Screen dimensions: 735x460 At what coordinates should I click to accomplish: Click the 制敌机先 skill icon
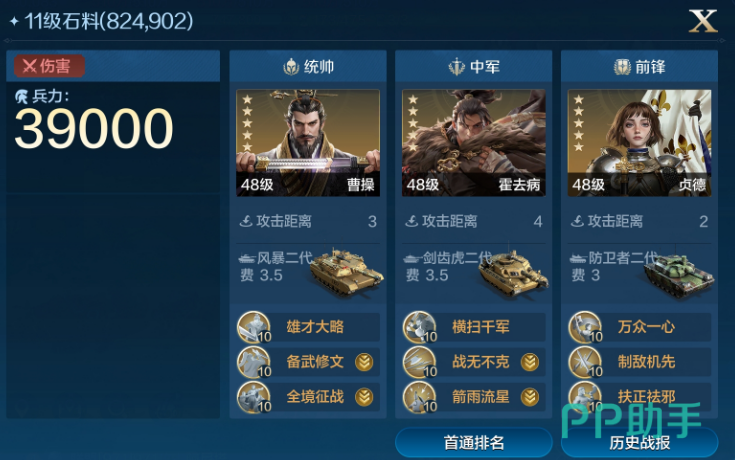click(586, 362)
